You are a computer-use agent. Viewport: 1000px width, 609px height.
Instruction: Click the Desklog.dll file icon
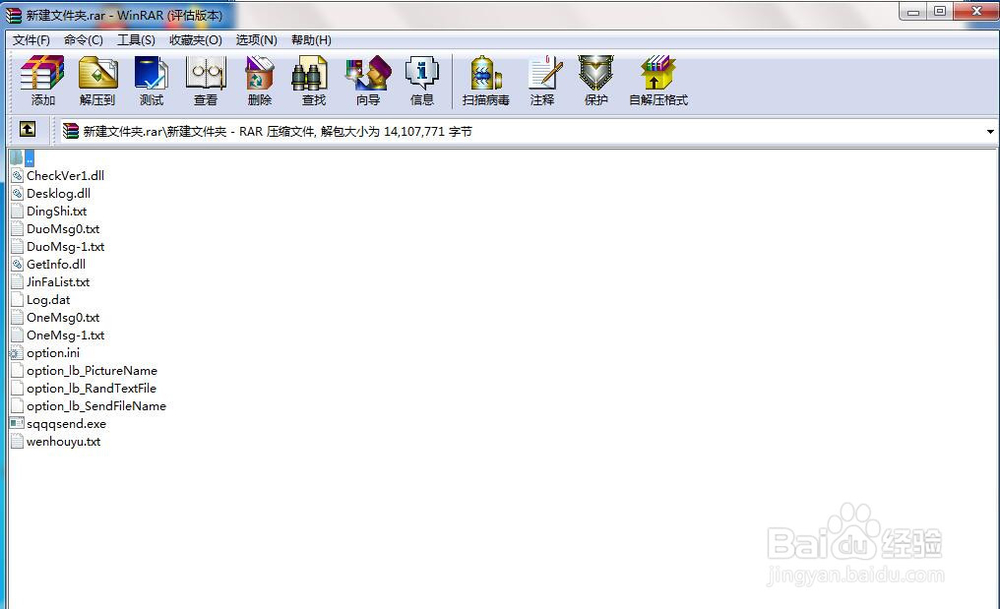[x=17, y=193]
